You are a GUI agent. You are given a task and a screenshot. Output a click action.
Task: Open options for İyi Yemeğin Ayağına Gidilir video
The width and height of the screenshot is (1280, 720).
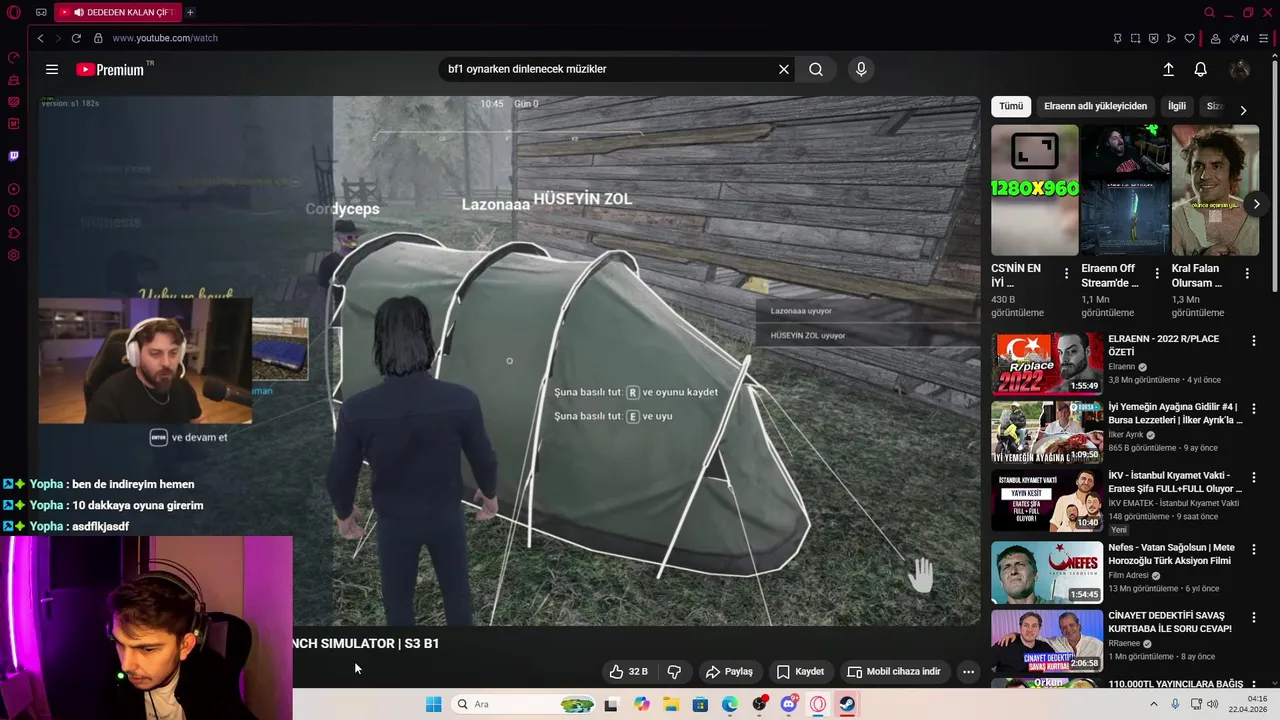tap(1253, 409)
